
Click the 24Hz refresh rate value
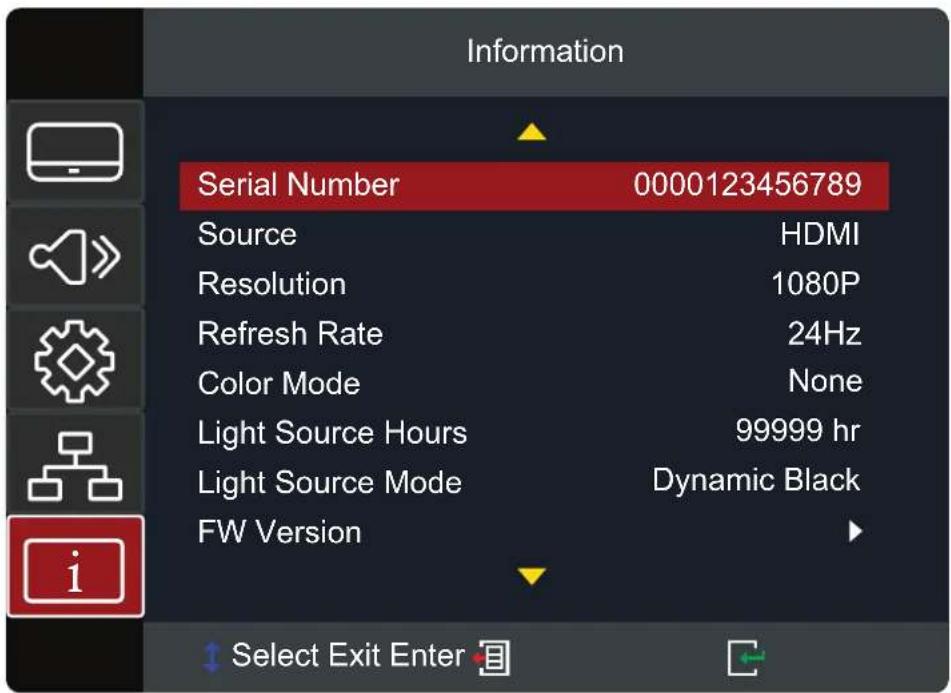(x=824, y=333)
